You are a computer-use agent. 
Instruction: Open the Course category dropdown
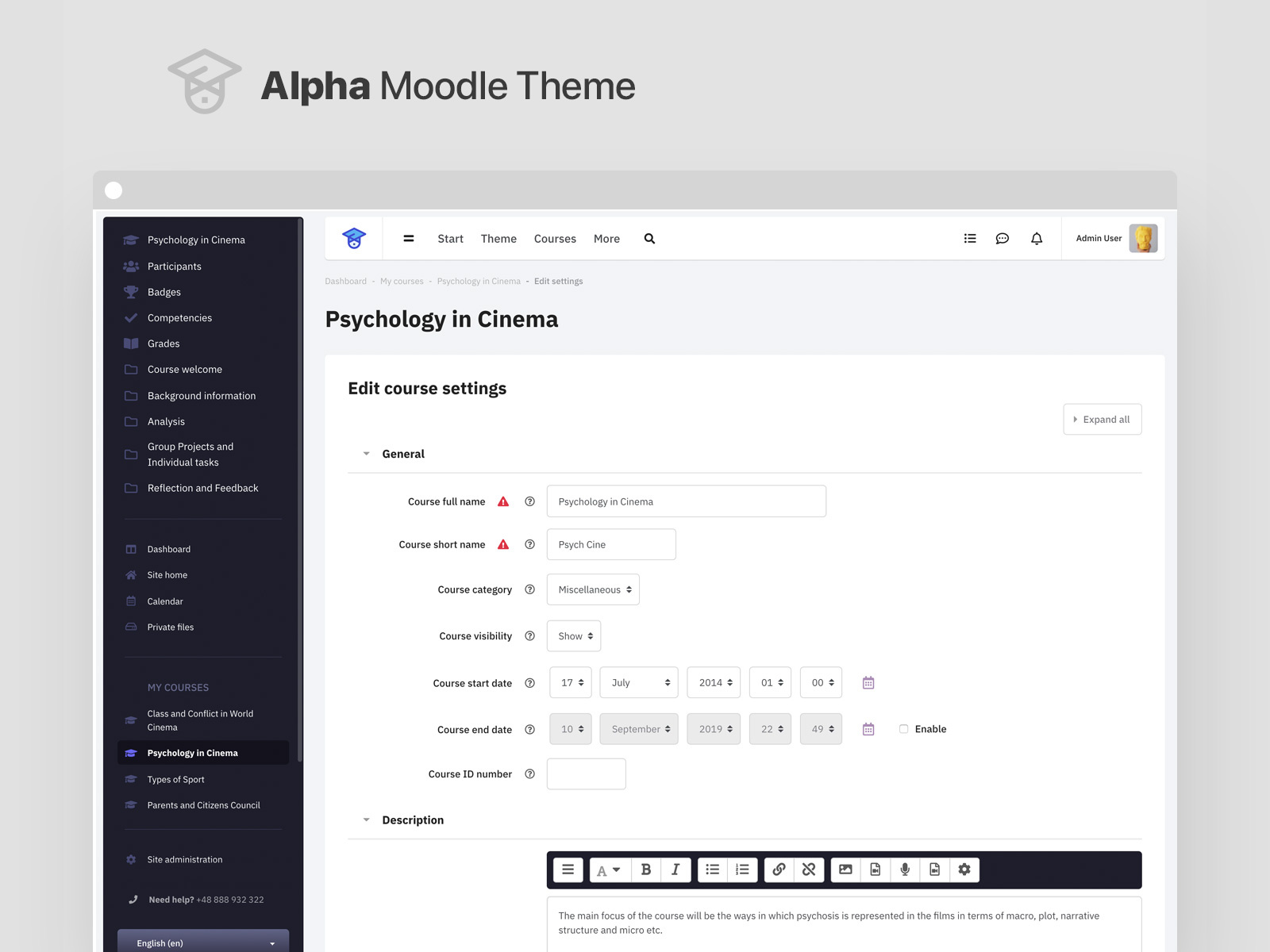[x=592, y=589]
